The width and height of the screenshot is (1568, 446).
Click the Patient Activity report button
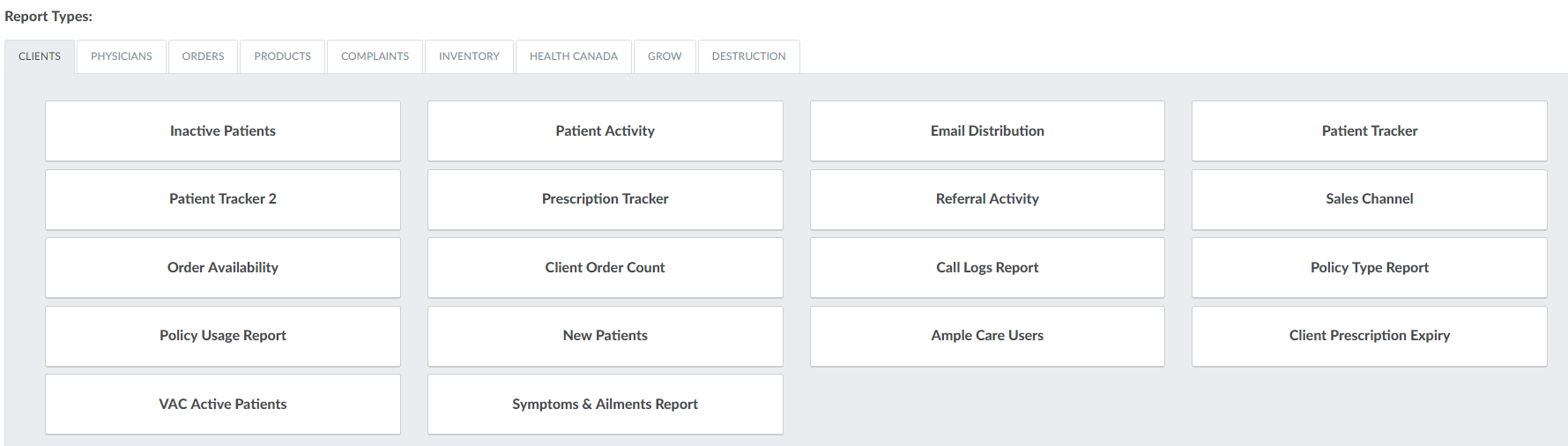605,131
